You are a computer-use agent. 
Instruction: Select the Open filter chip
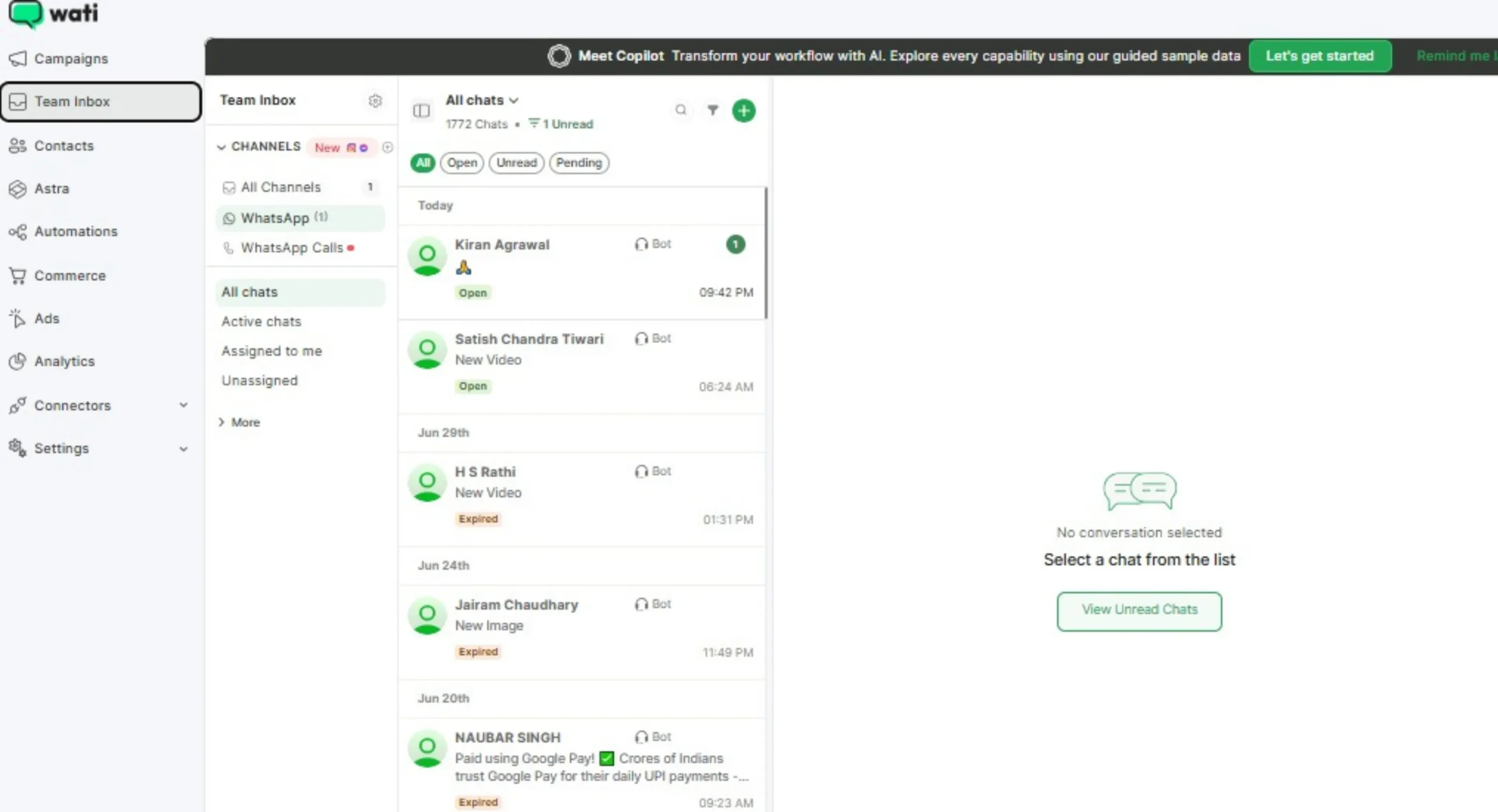coord(462,163)
